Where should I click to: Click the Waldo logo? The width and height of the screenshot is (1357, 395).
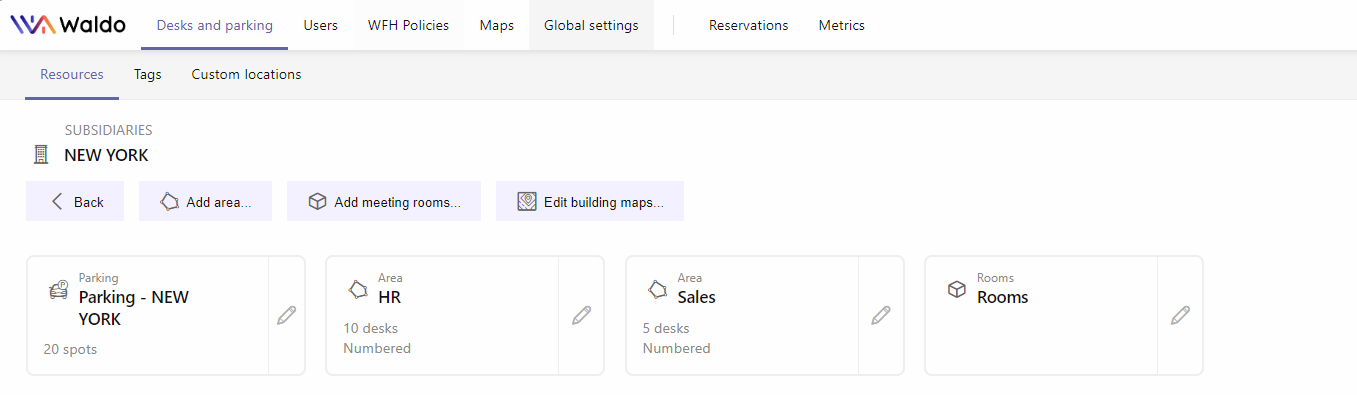tap(68, 25)
